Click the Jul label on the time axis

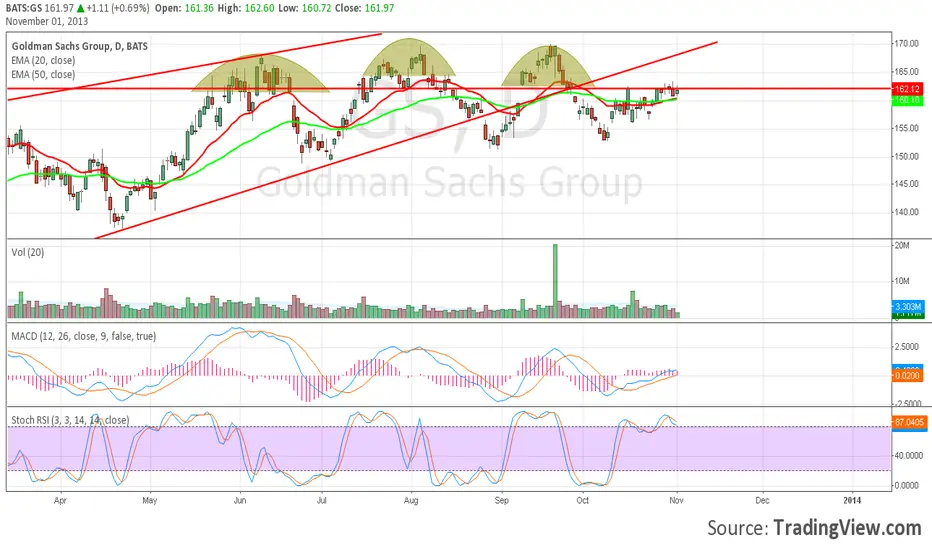322,501
